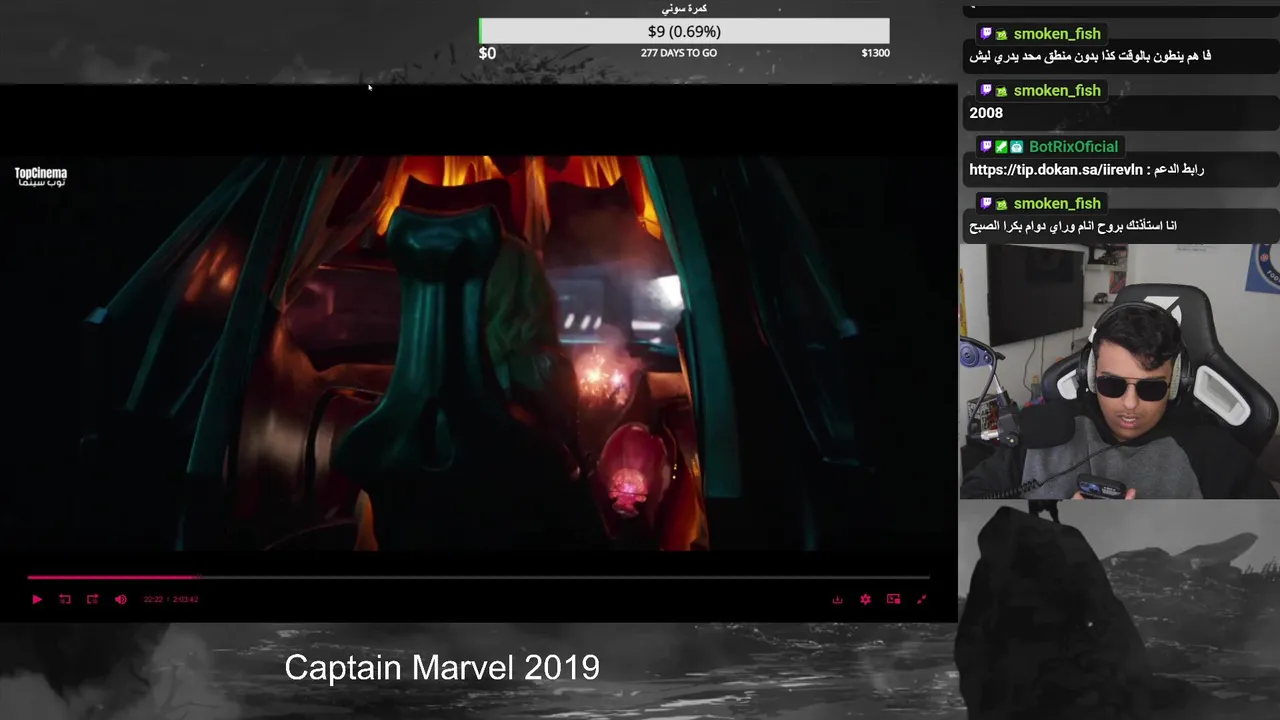Click the $1300 goal amount
Image resolution: width=1280 pixels, height=720 pixels.
click(x=875, y=53)
